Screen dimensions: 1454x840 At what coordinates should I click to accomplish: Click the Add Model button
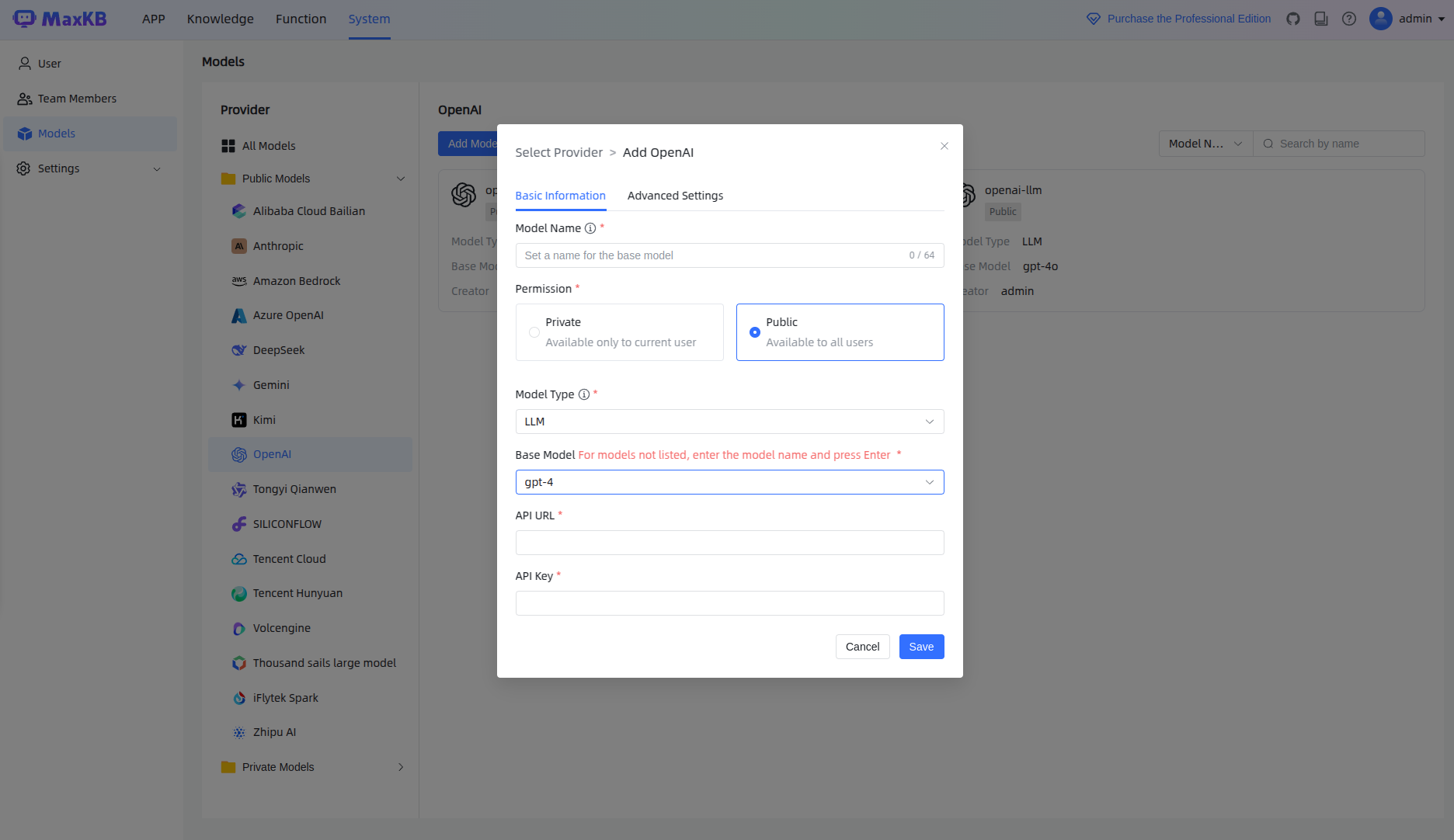(x=468, y=144)
